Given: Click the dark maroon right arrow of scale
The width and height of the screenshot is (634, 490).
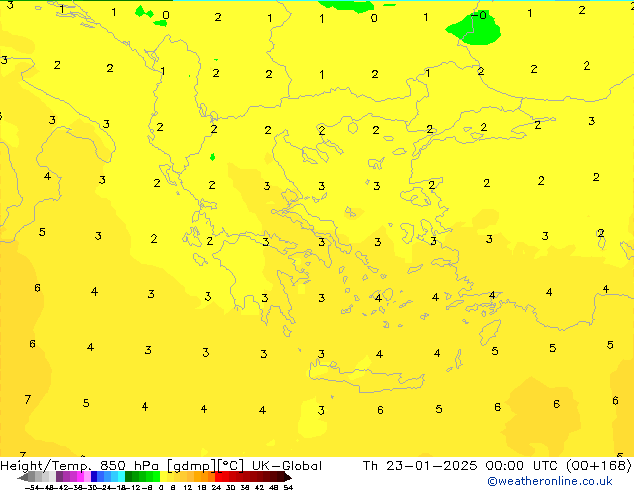Looking at the screenshot, I should [x=288, y=477].
